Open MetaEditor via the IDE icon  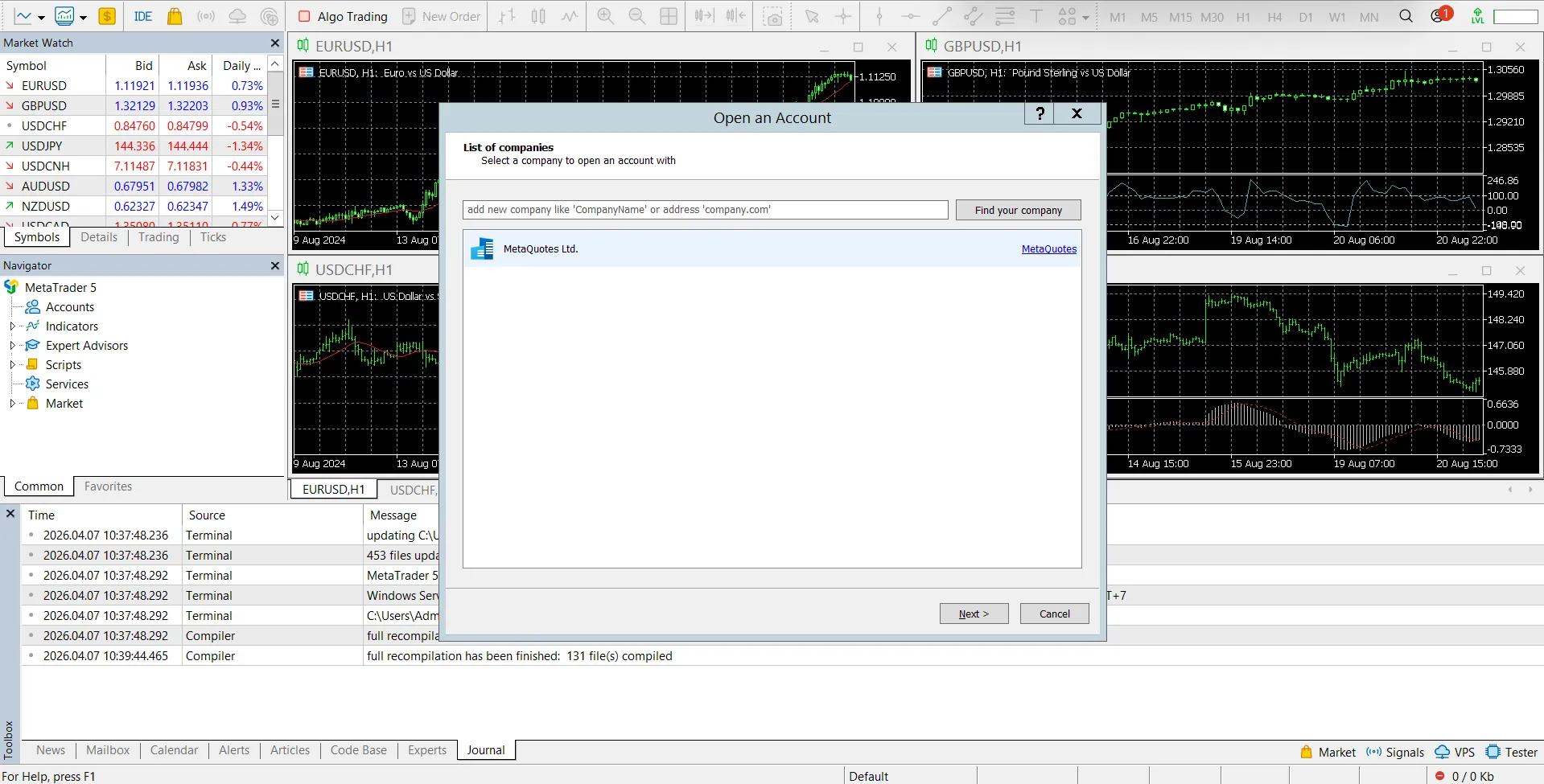pyautogui.click(x=142, y=15)
